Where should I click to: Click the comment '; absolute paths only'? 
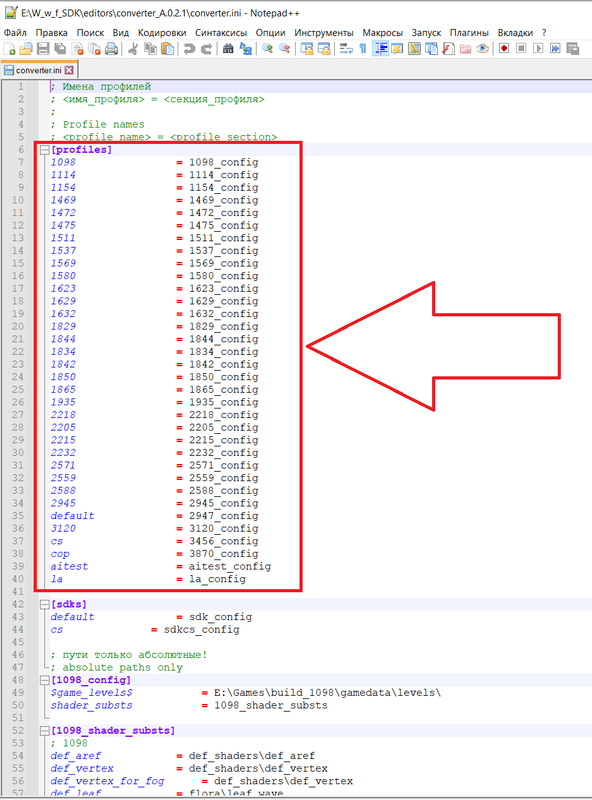click(116, 667)
